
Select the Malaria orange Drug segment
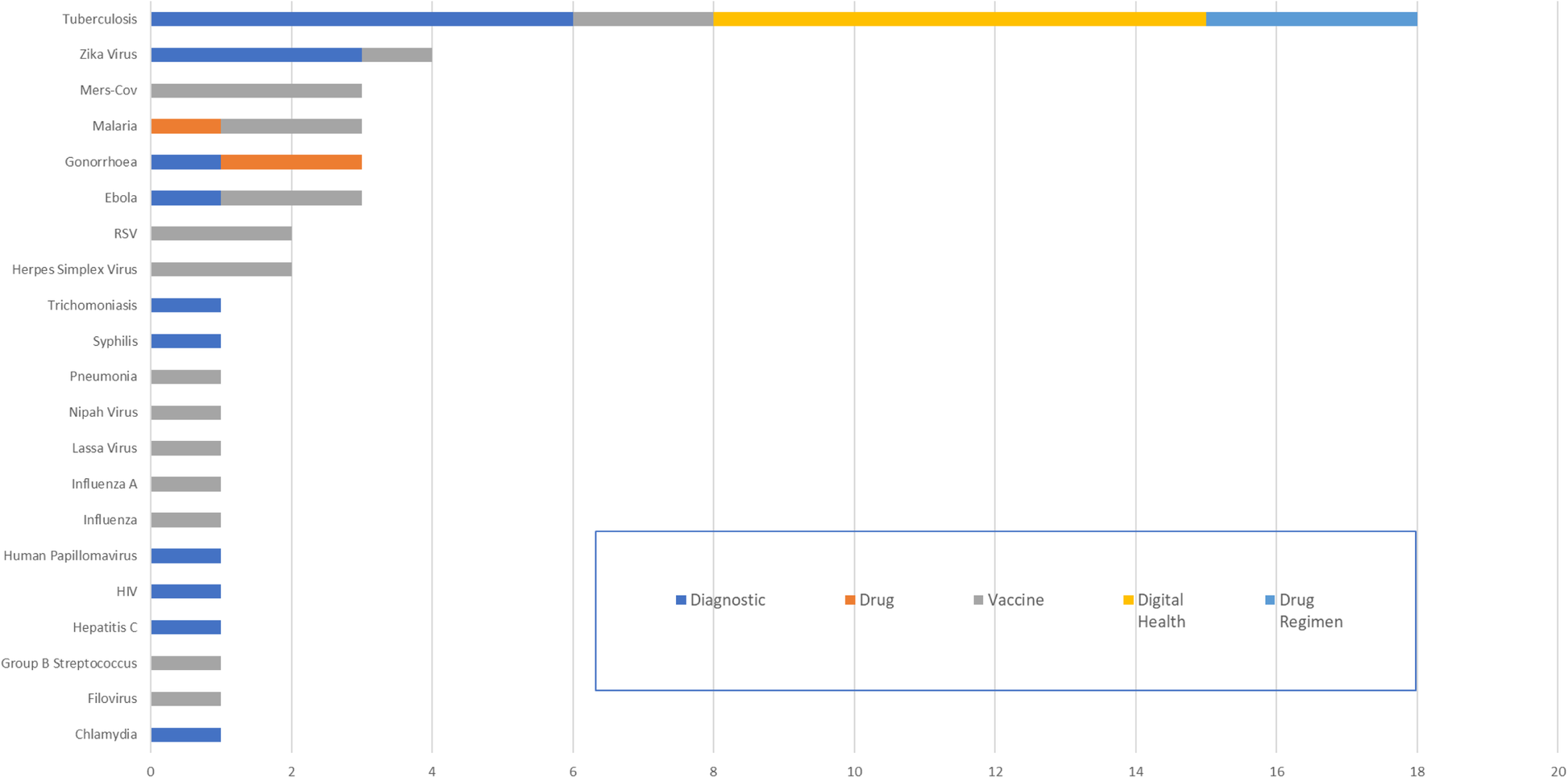(186, 127)
